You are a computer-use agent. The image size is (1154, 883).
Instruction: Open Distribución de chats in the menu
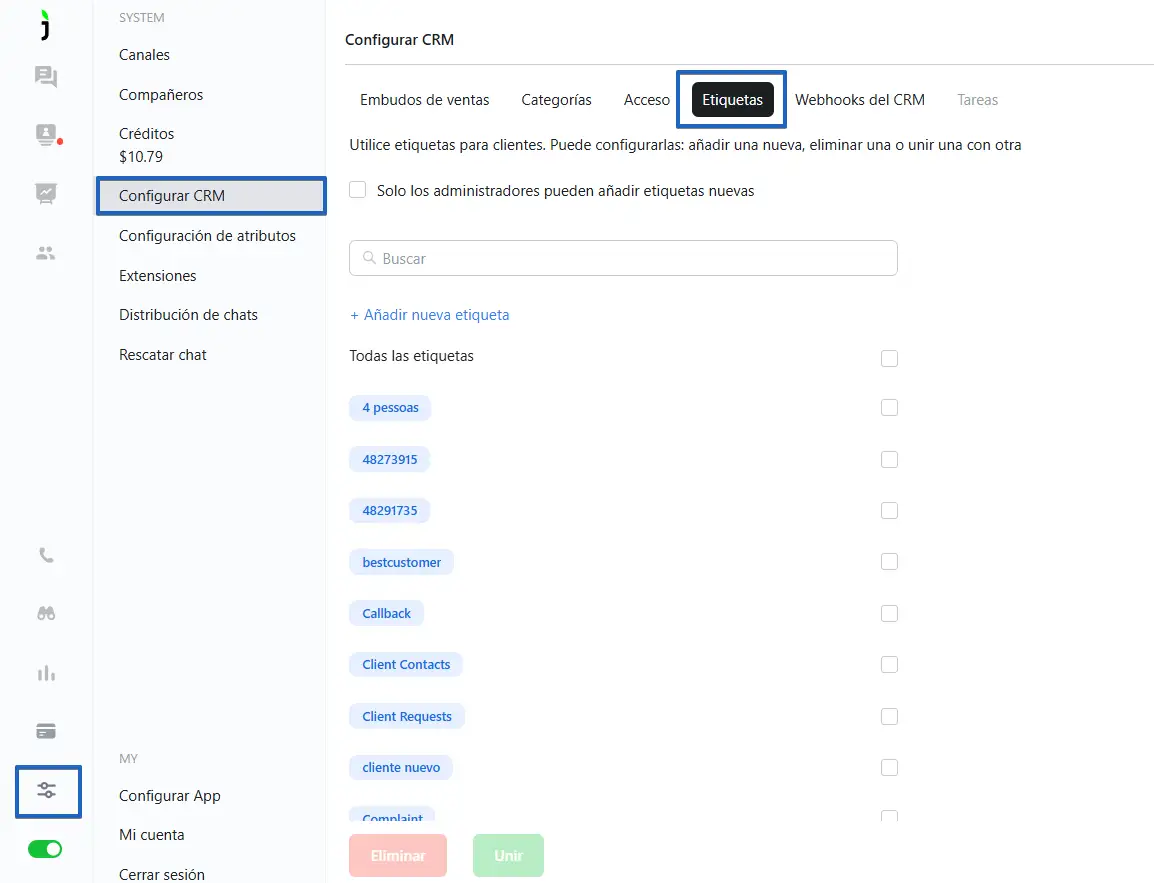pyautogui.click(x=188, y=315)
